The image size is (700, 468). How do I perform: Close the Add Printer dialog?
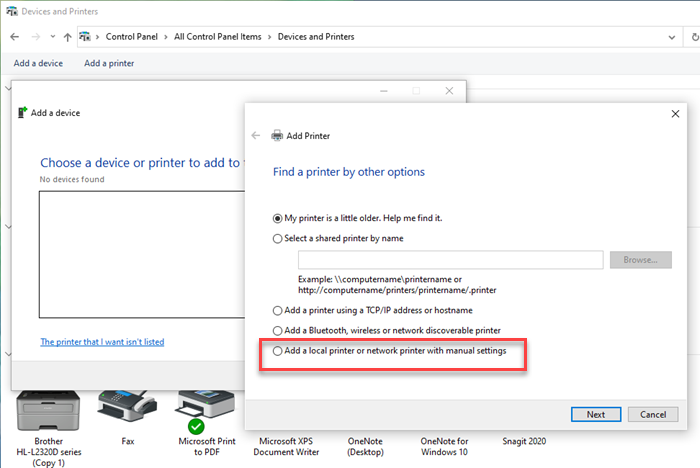pyautogui.click(x=675, y=113)
